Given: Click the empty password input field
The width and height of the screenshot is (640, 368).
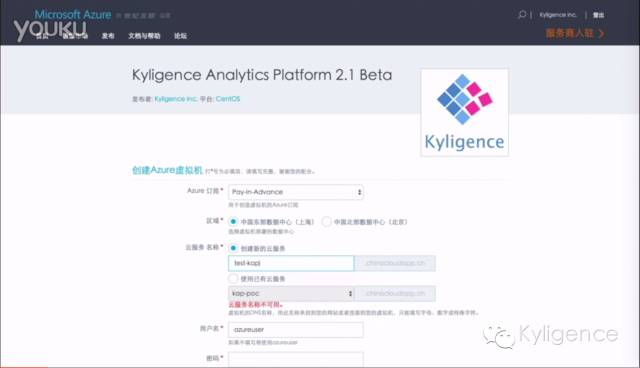Looking at the screenshot, I should (x=296, y=359).
